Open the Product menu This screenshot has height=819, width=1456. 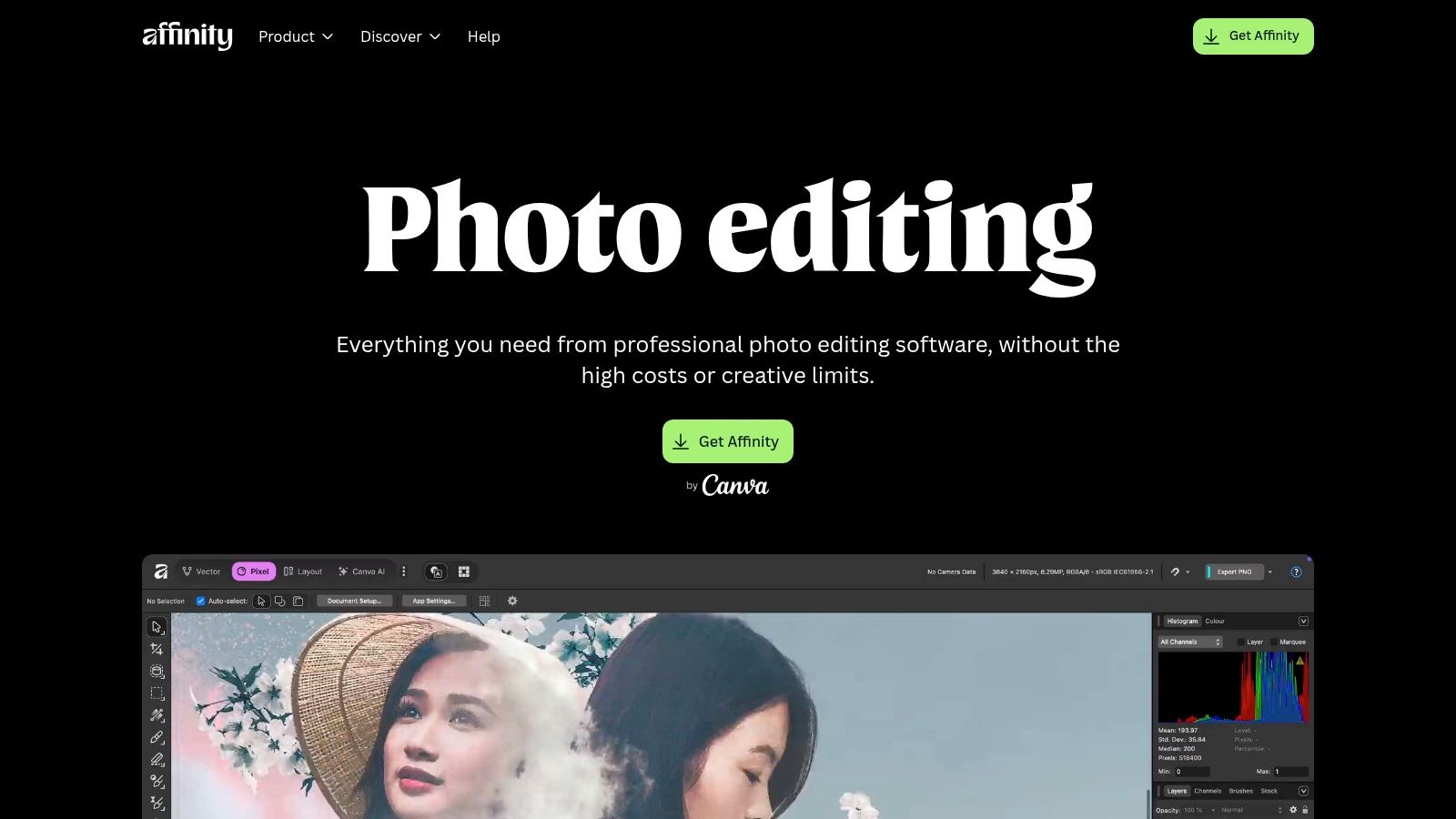pos(296,36)
